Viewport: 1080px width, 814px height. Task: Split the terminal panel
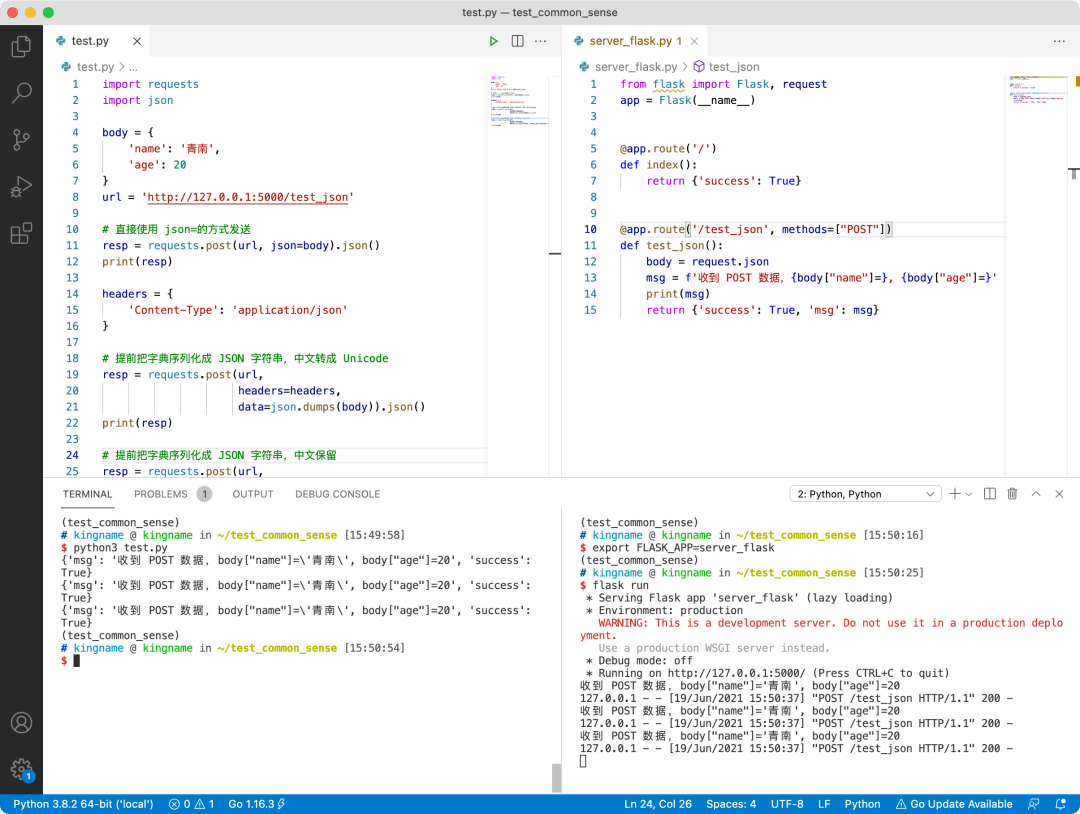coord(990,494)
